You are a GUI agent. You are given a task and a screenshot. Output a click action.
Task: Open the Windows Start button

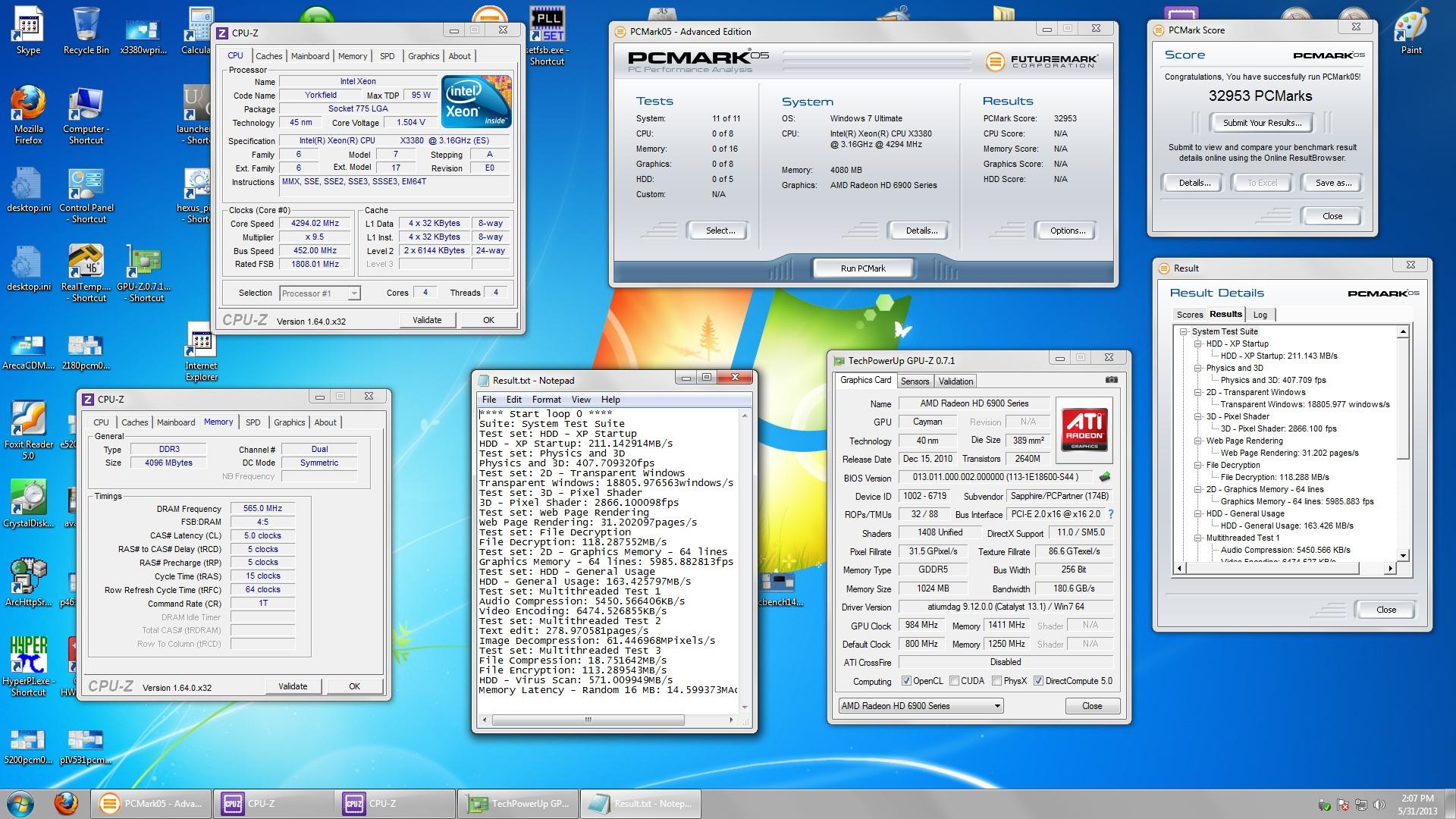point(20,803)
